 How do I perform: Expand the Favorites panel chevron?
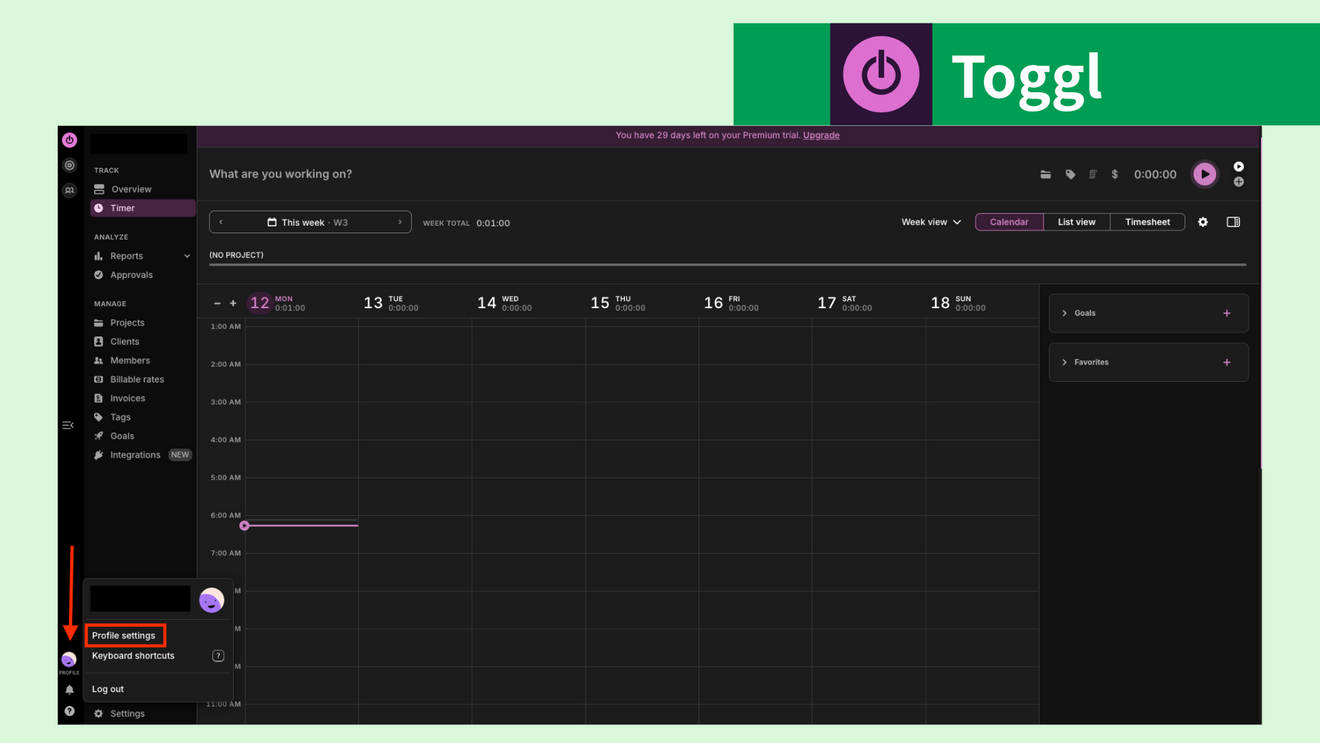click(1064, 362)
